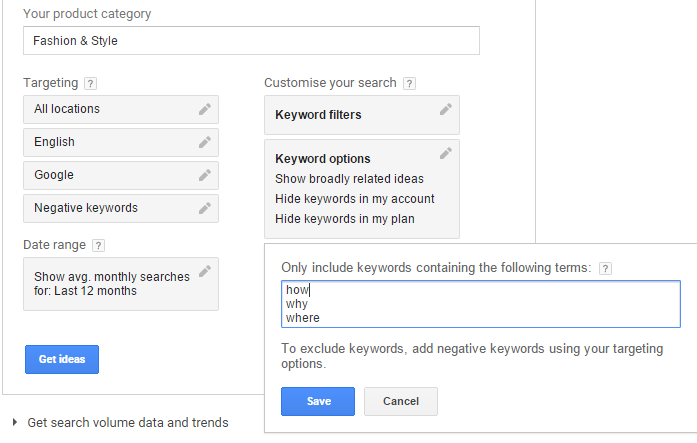Click the Keyword options pencil icon

tap(446, 153)
